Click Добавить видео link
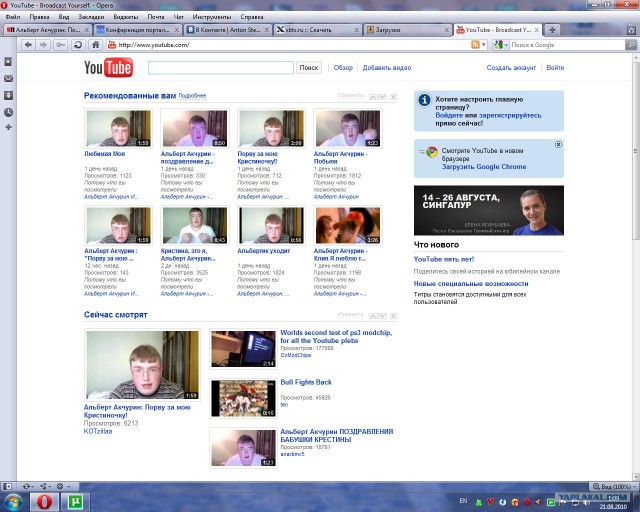Screen dimensions: 640x512 click(x=387, y=68)
